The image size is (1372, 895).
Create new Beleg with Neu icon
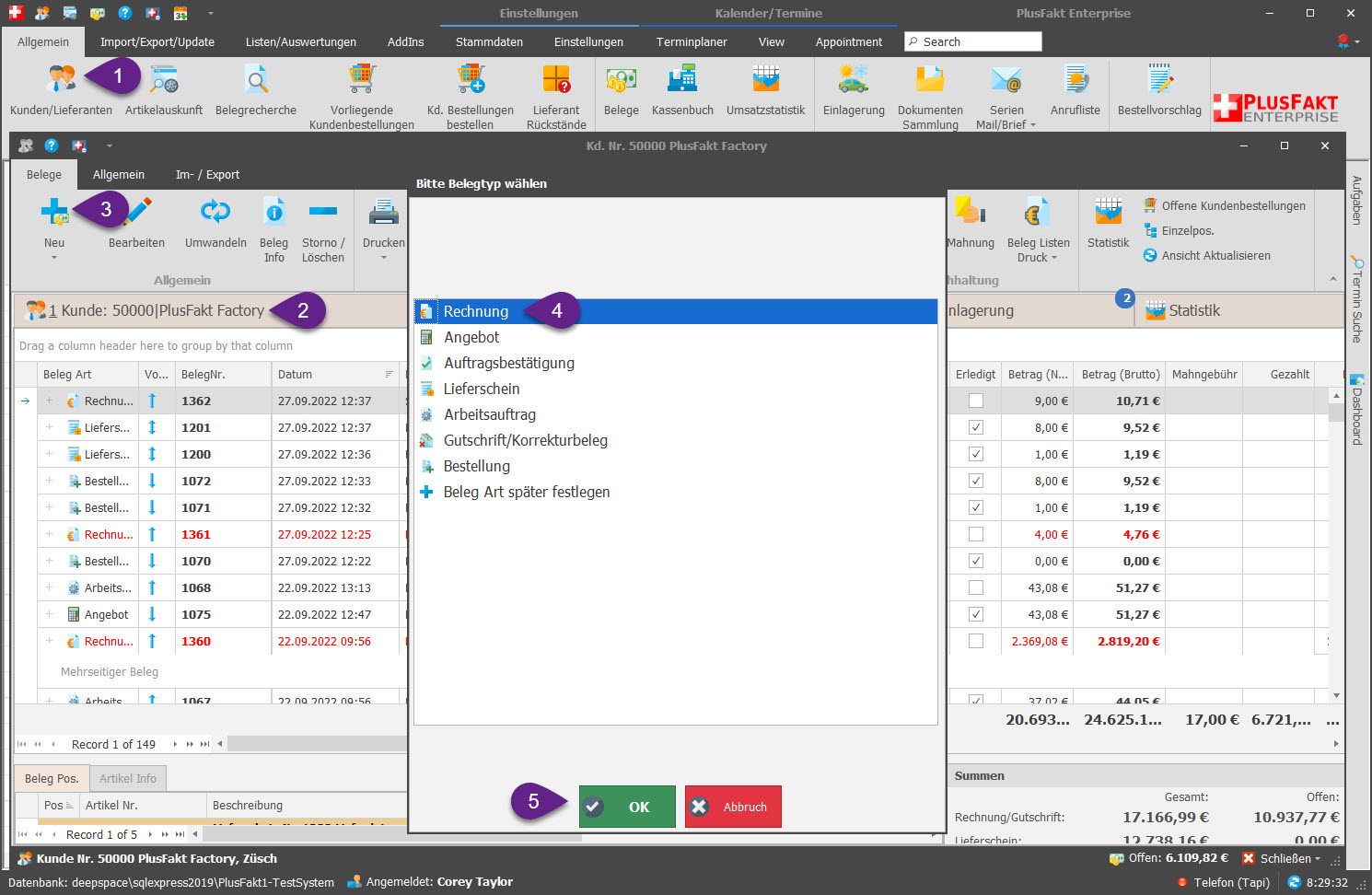(x=54, y=214)
